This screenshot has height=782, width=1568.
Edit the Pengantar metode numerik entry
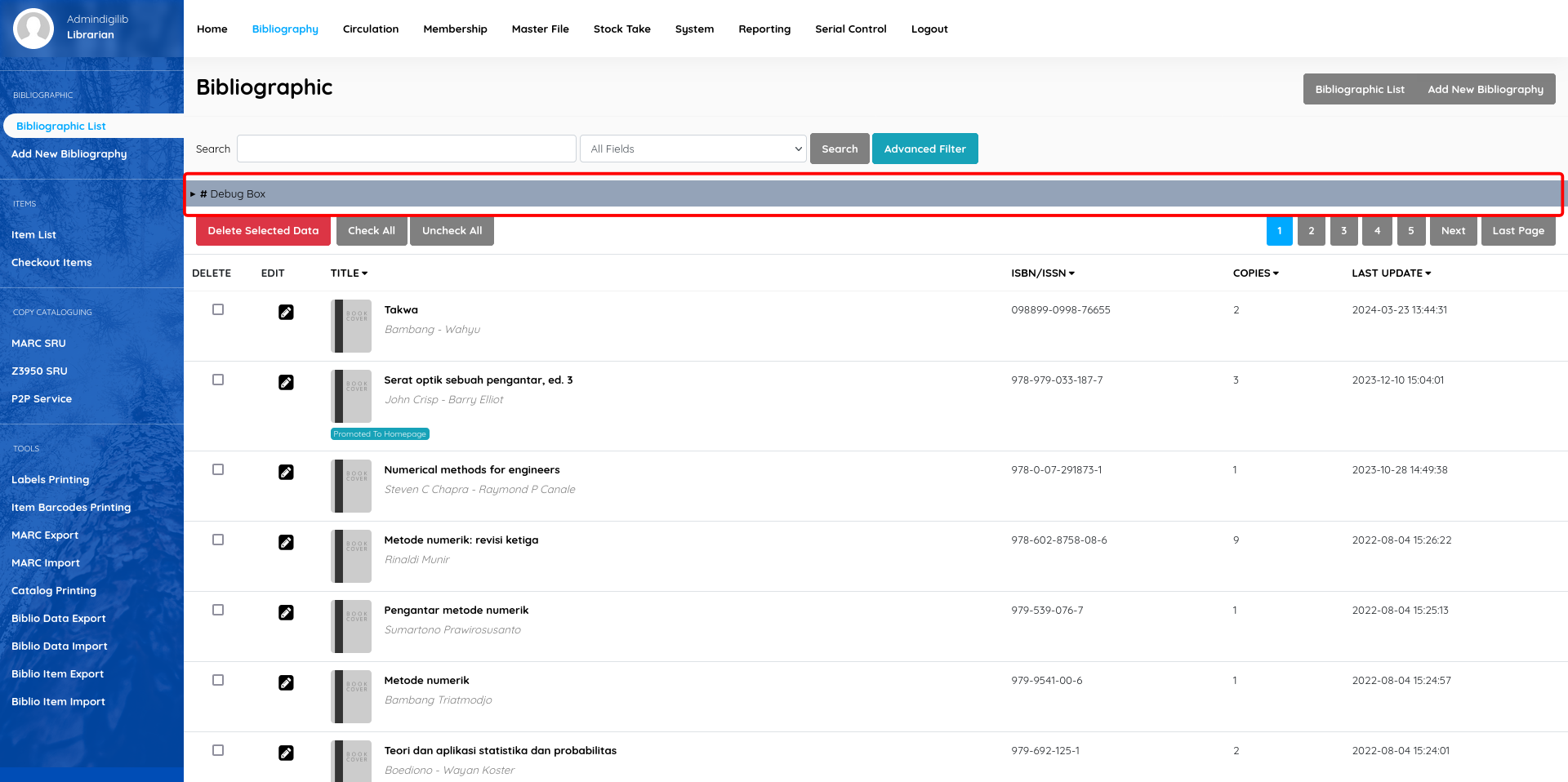pyautogui.click(x=286, y=612)
